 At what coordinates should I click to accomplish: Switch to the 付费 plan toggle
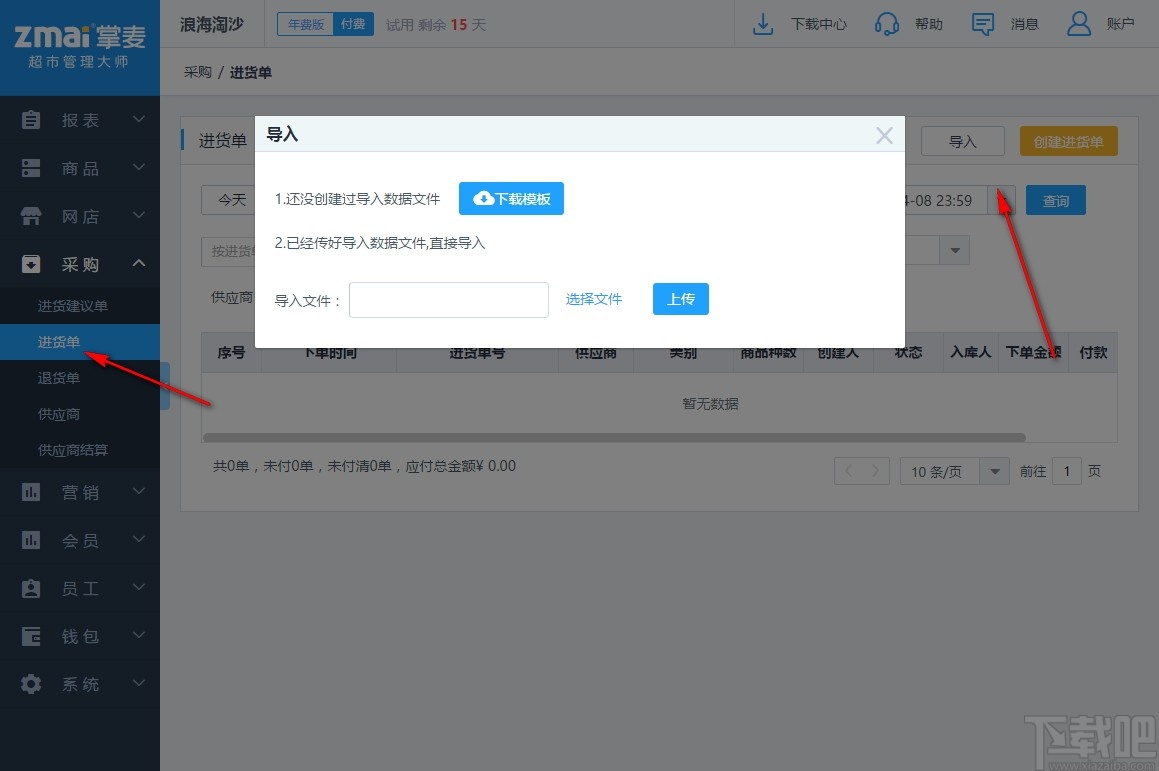(x=352, y=23)
